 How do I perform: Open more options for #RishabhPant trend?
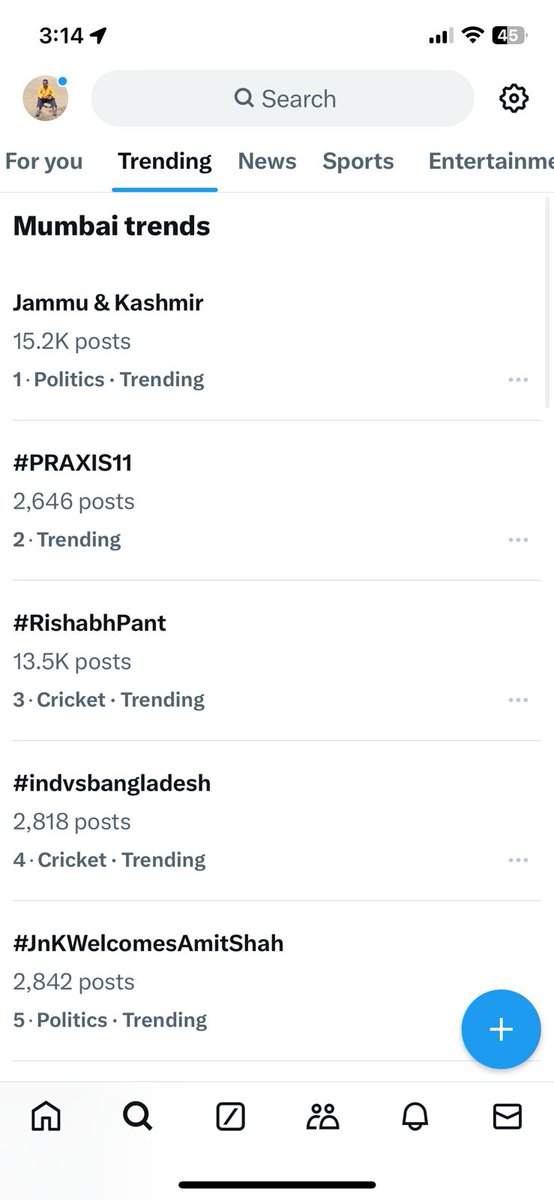pyautogui.click(x=517, y=700)
